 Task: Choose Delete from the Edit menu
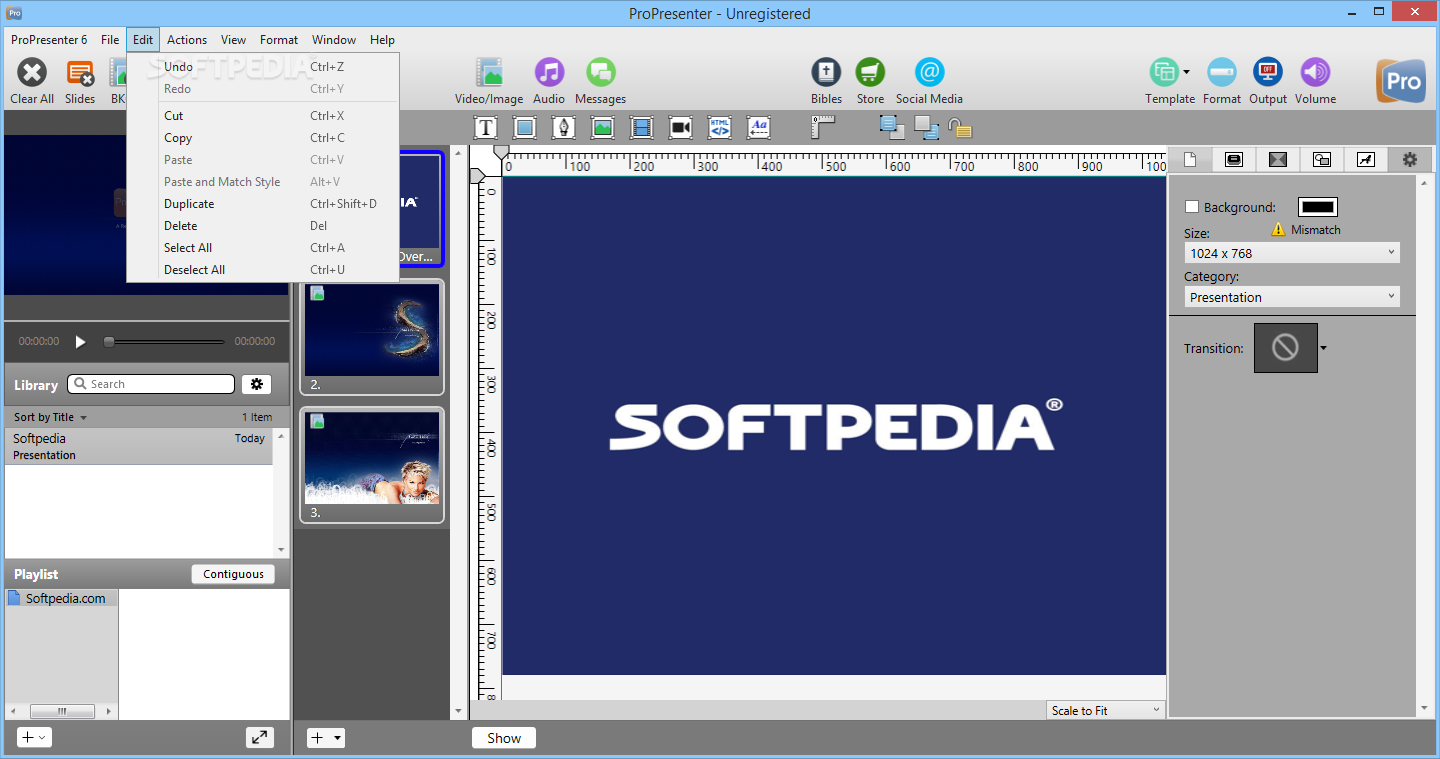click(264, 226)
